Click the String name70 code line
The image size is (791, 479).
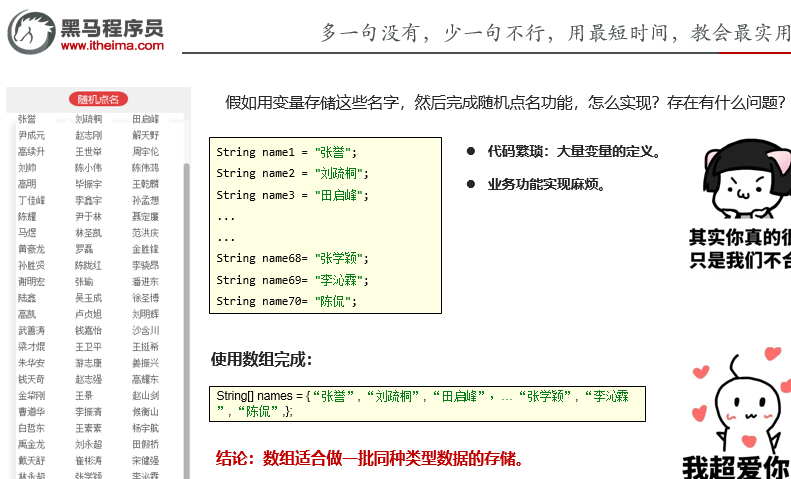point(287,301)
